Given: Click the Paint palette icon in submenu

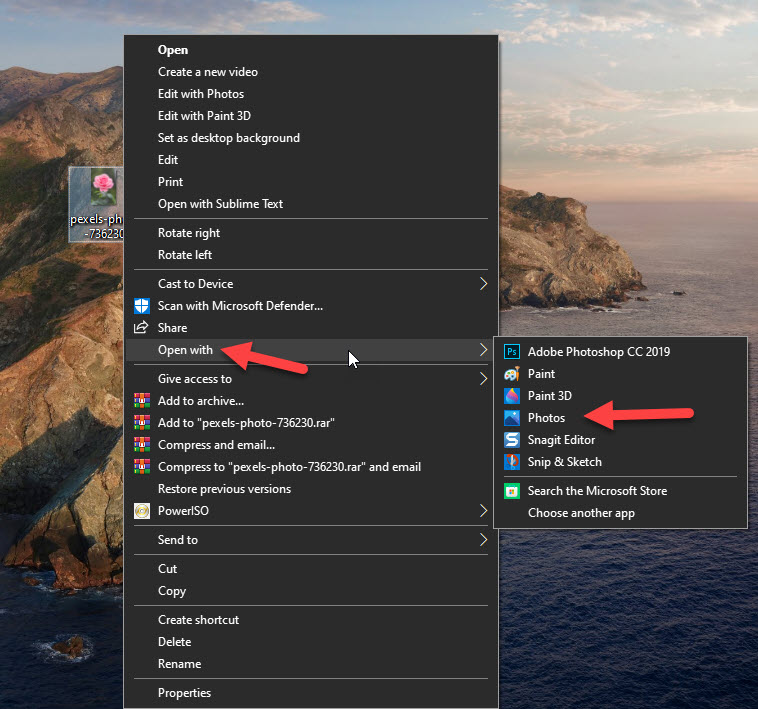Looking at the screenshot, I should (x=512, y=374).
